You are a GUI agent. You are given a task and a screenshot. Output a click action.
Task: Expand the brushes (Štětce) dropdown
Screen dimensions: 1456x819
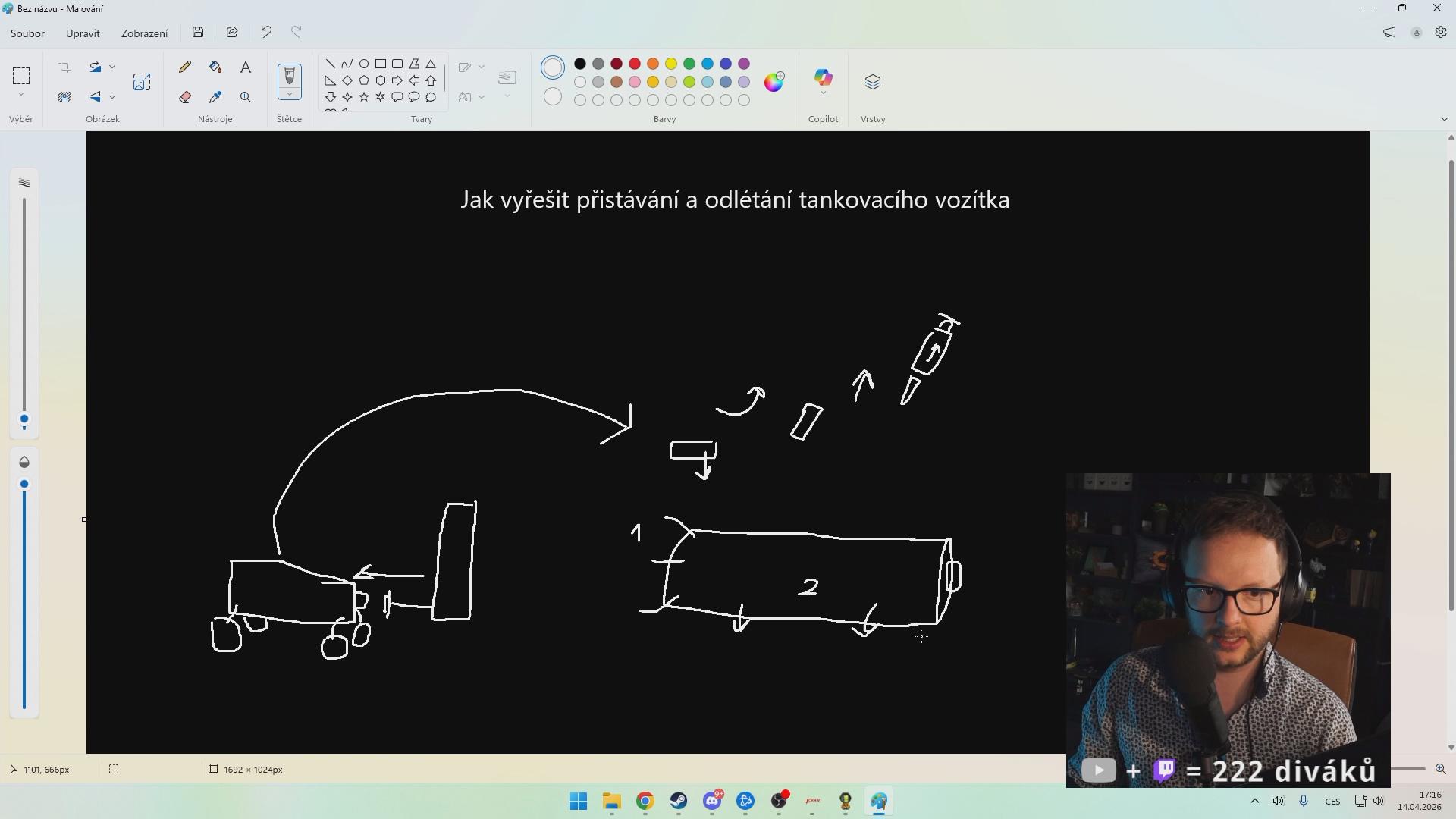pos(290,95)
